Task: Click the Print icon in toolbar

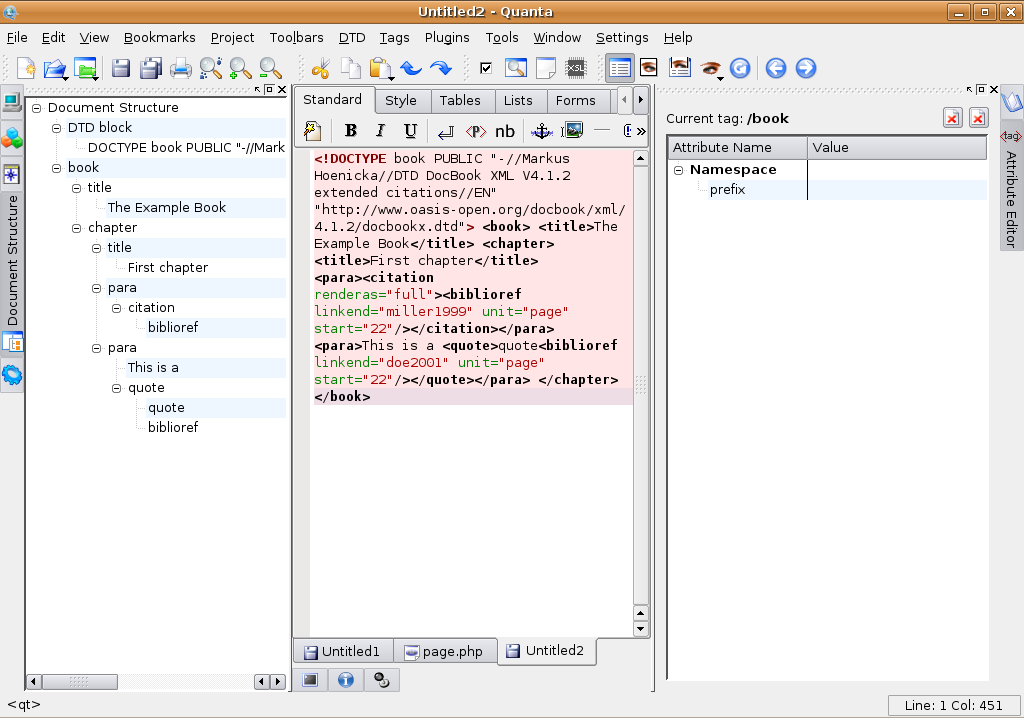Action: click(181, 68)
